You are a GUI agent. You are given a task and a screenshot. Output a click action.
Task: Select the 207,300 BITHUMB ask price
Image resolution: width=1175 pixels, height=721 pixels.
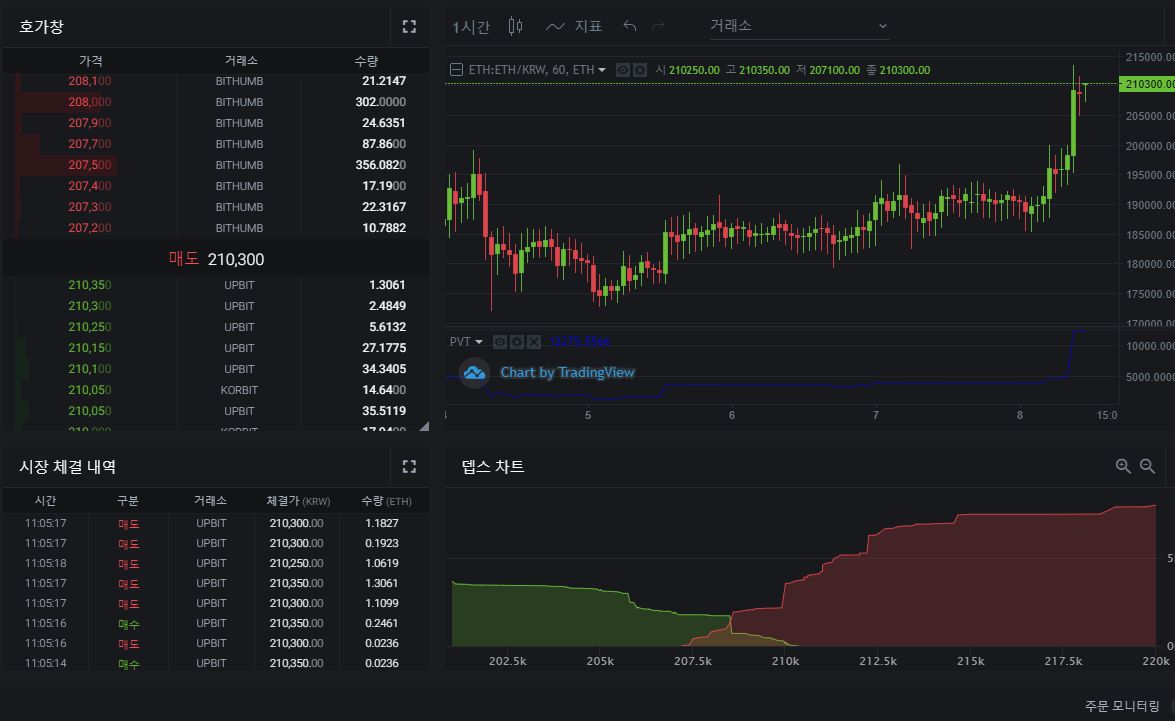(x=90, y=207)
